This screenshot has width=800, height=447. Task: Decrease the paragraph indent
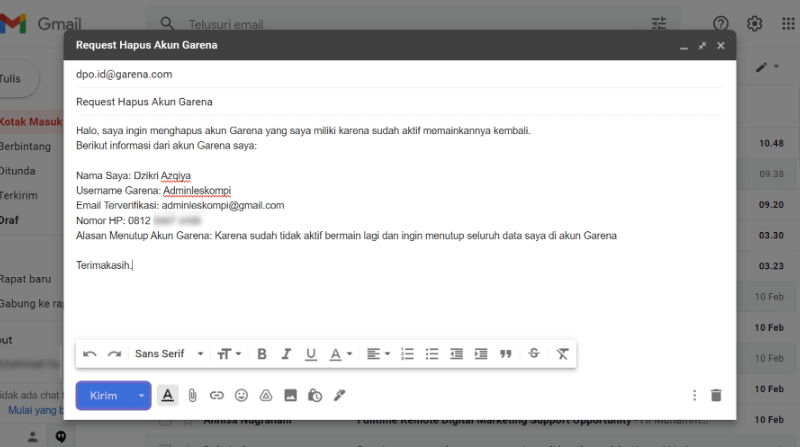(x=456, y=354)
